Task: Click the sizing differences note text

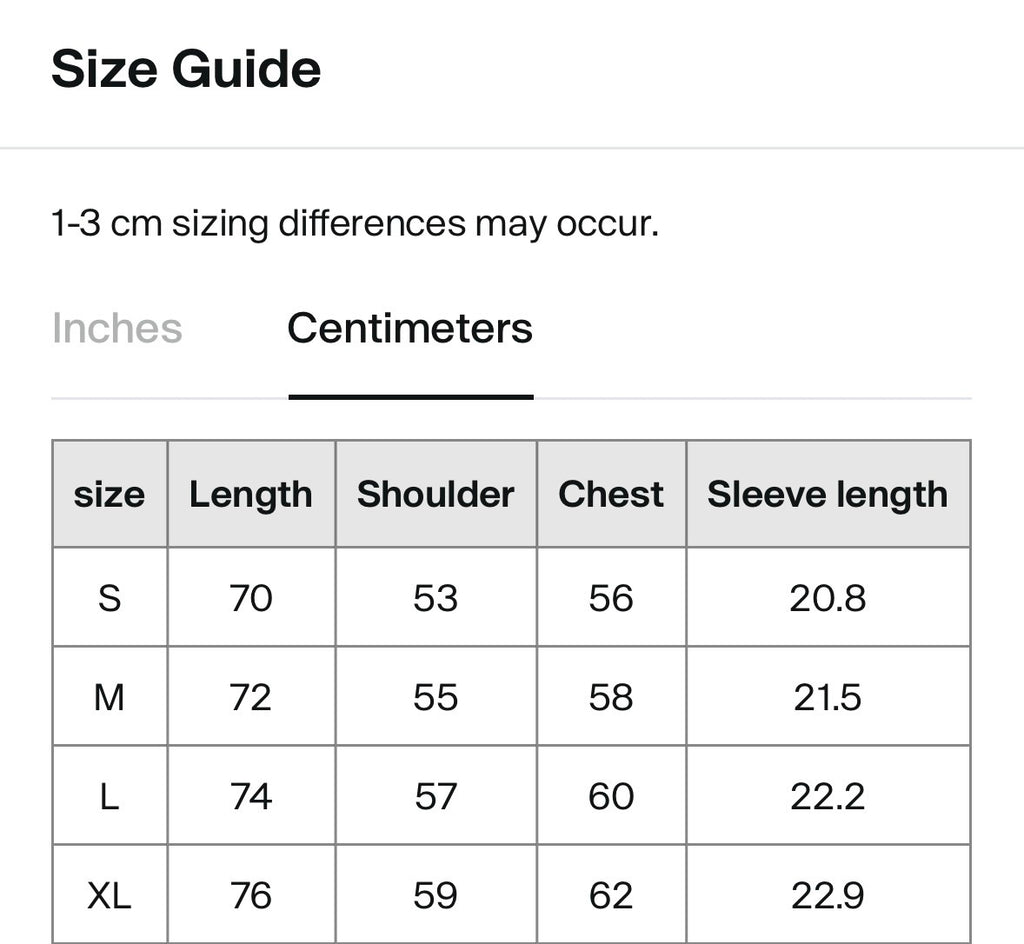Action: click(x=355, y=224)
